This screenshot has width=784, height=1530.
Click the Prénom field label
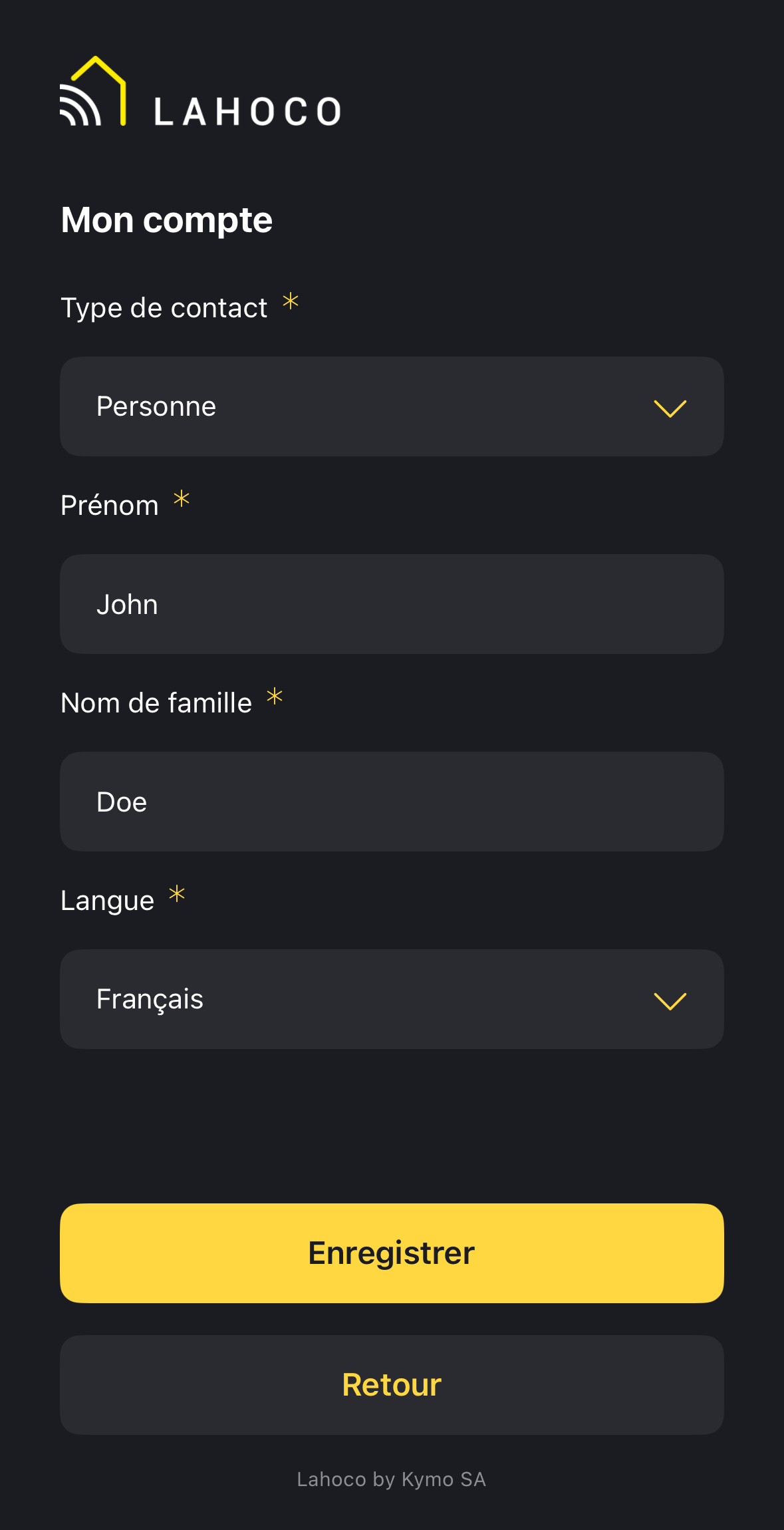(x=110, y=506)
